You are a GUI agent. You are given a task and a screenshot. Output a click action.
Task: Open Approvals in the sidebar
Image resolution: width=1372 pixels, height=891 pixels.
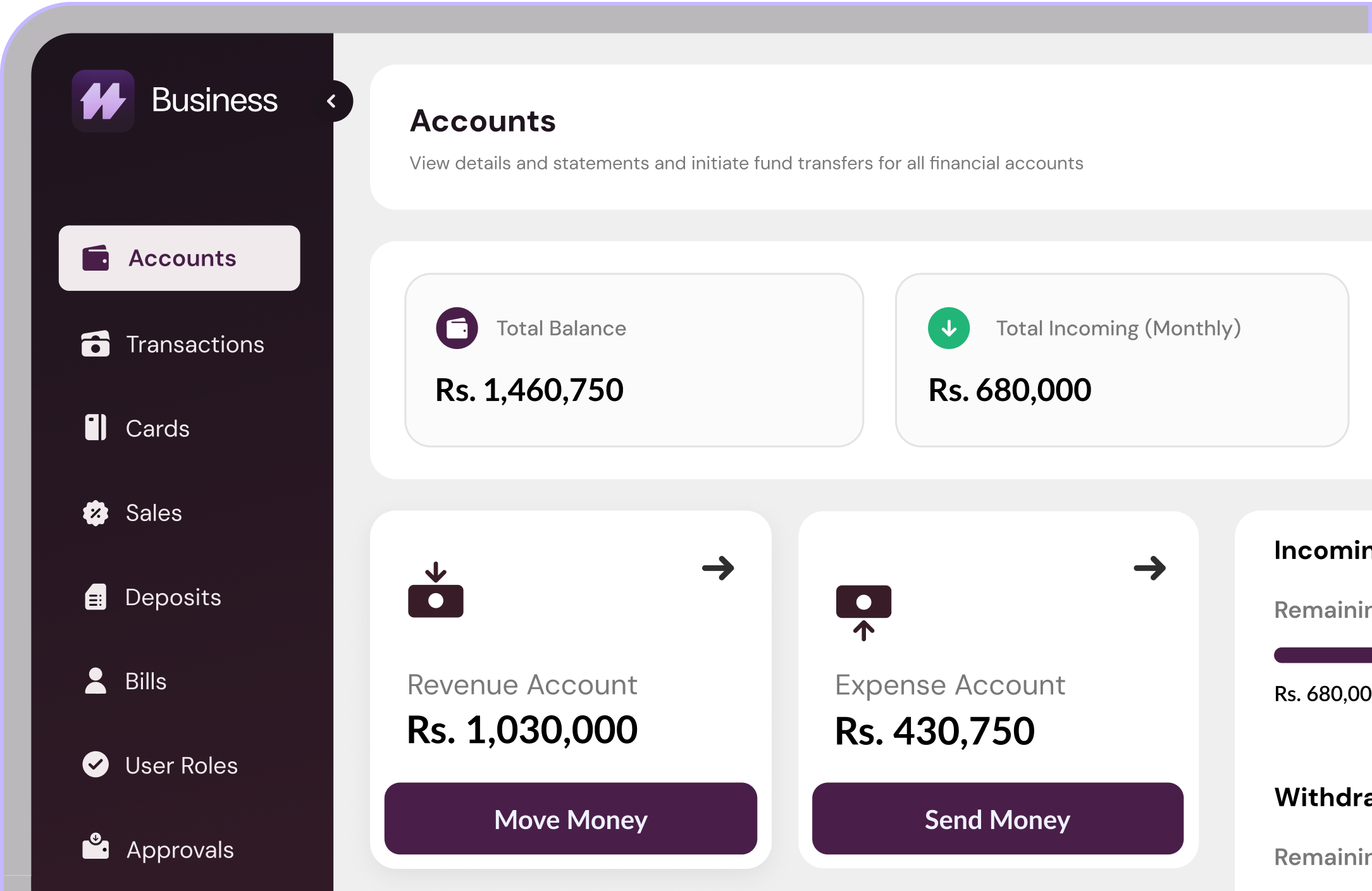pos(180,849)
